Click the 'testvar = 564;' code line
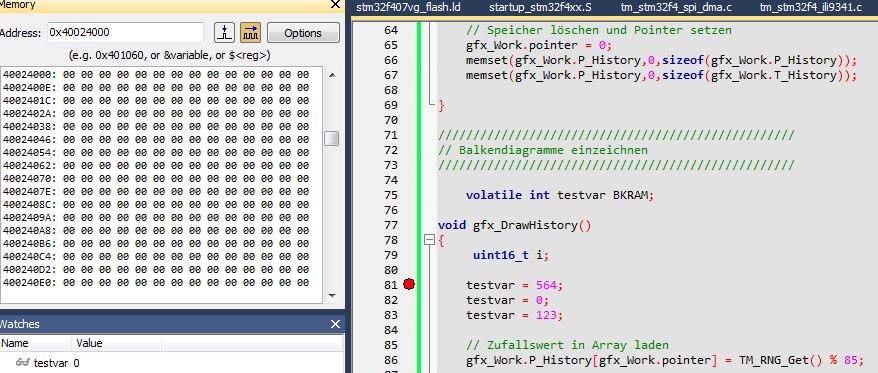The height and width of the screenshot is (373, 878). [x=514, y=285]
